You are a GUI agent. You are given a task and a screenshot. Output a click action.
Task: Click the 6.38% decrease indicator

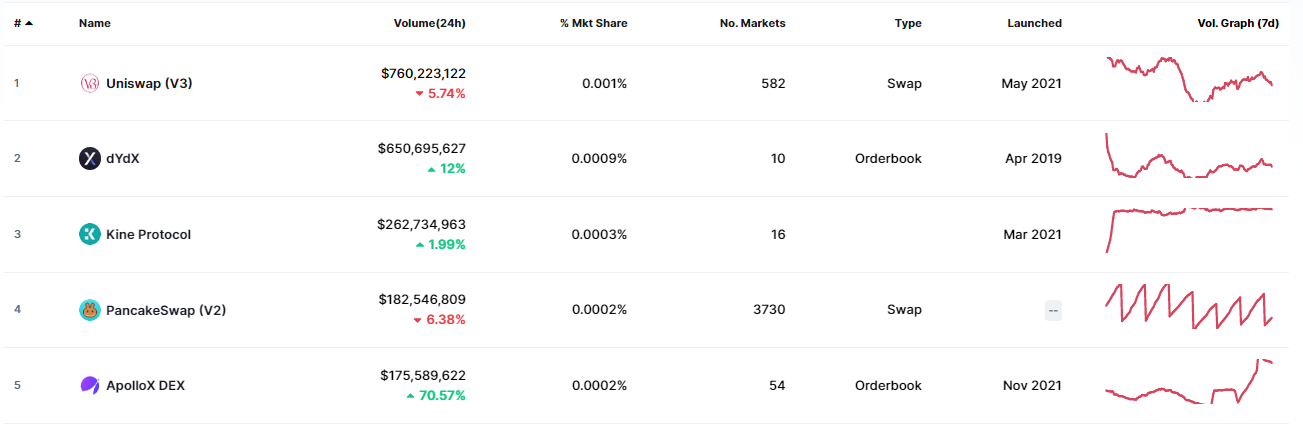(x=440, y=319)
